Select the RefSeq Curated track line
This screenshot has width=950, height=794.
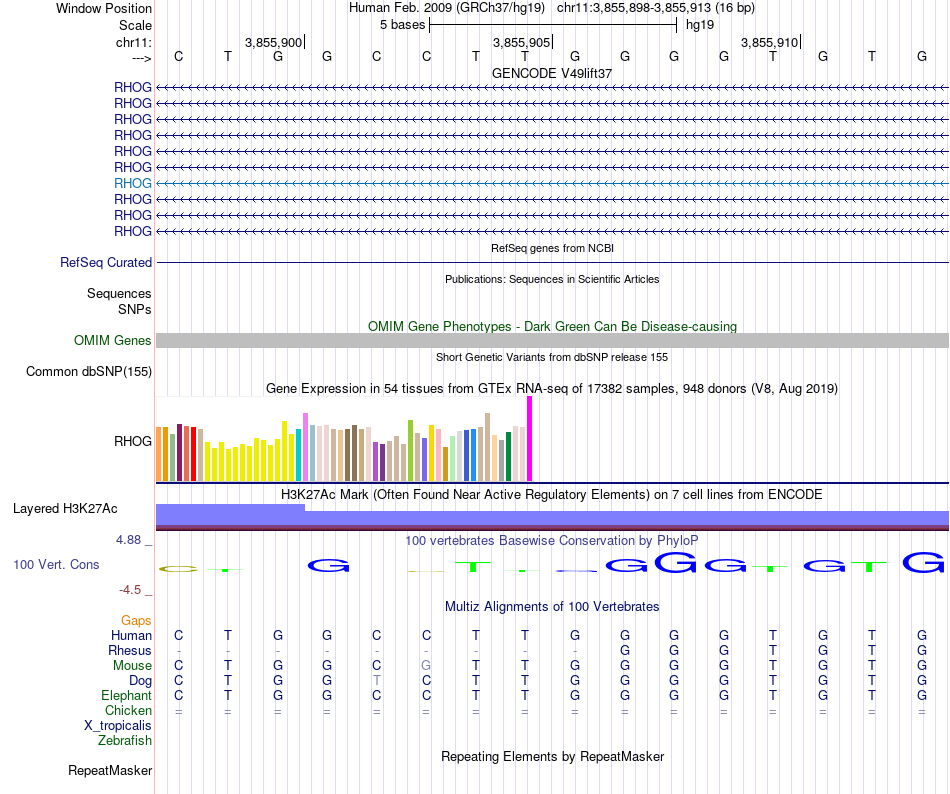tap(552, 262)
